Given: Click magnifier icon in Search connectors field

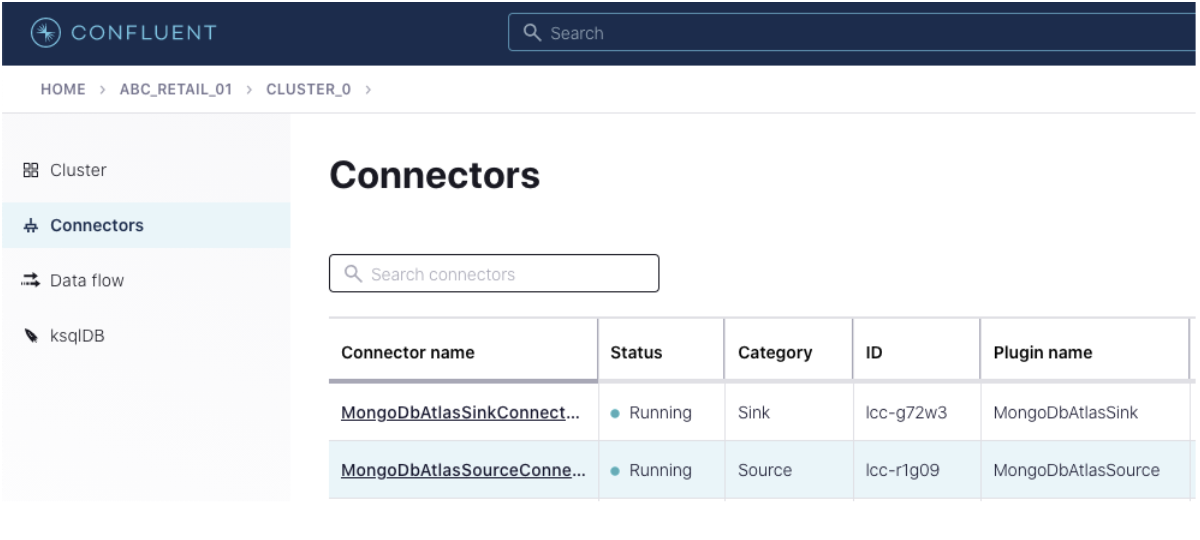Looking at the screenshot, I should (352, 274).
